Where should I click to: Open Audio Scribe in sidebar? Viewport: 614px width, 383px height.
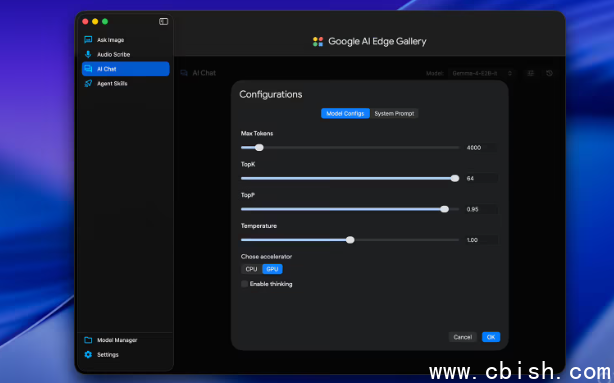(x=125, y=54)
